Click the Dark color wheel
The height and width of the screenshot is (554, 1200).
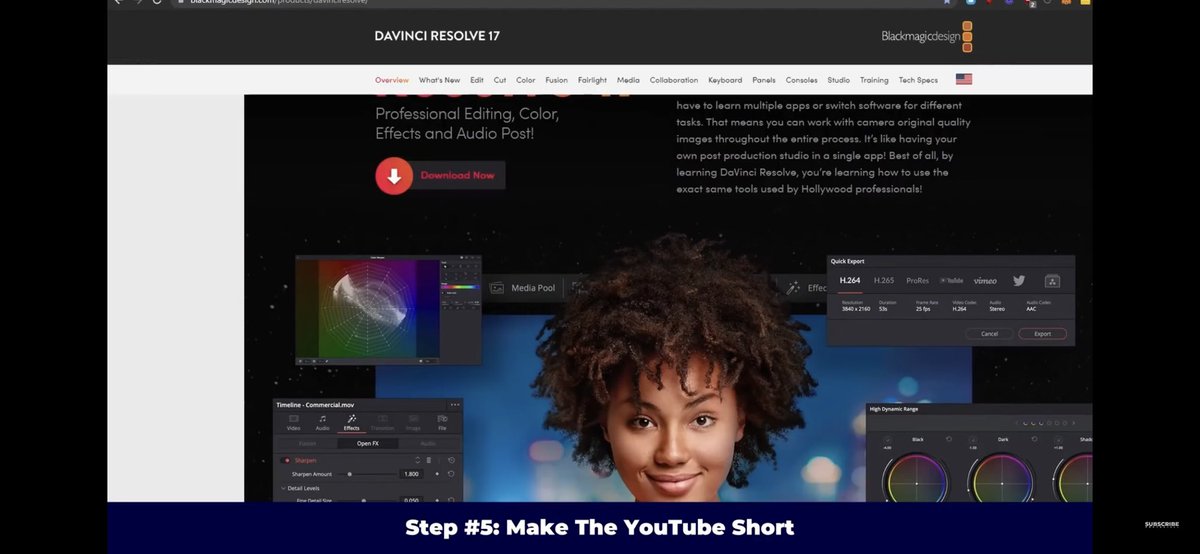[1002, 479]
